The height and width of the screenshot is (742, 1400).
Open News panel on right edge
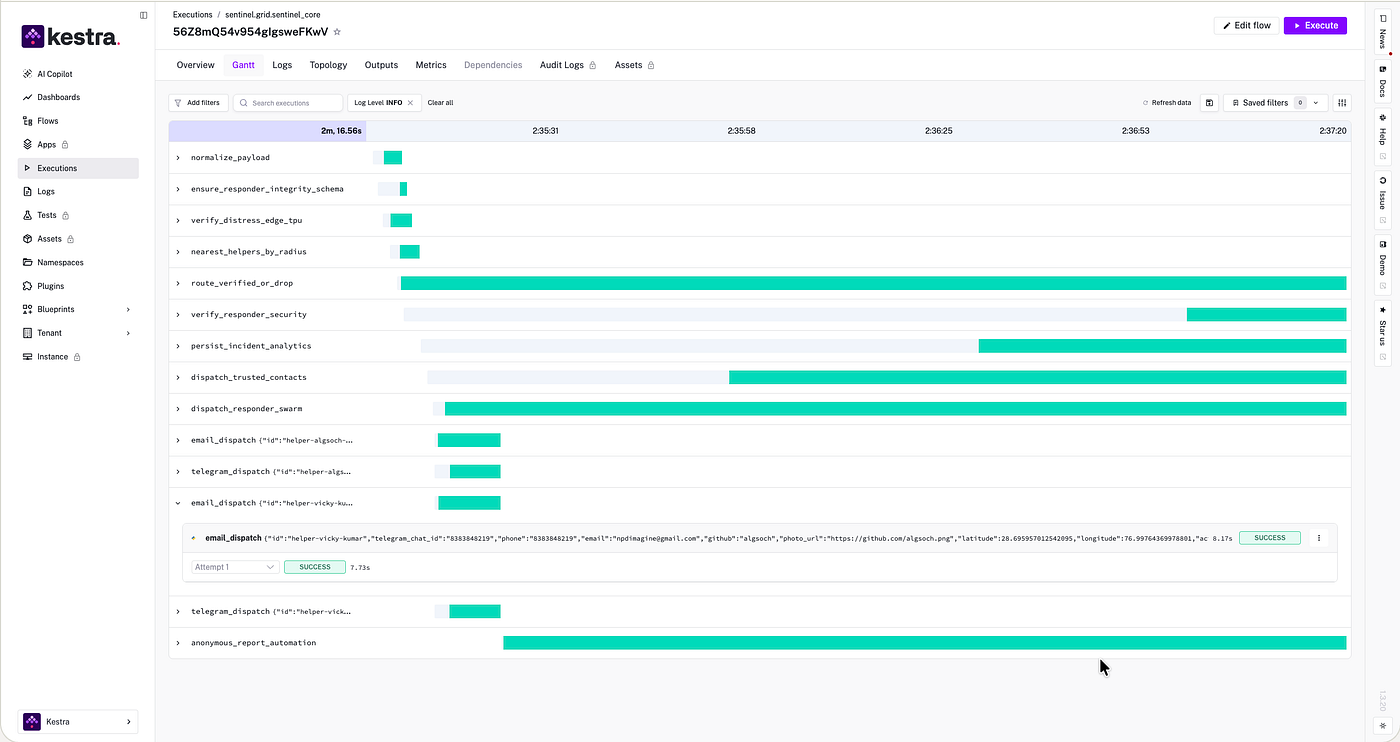tap(1383, 33)
